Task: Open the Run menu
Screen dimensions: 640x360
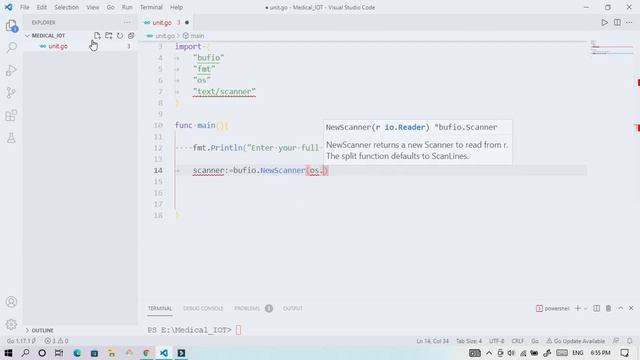Action: [x=127, y=7]
